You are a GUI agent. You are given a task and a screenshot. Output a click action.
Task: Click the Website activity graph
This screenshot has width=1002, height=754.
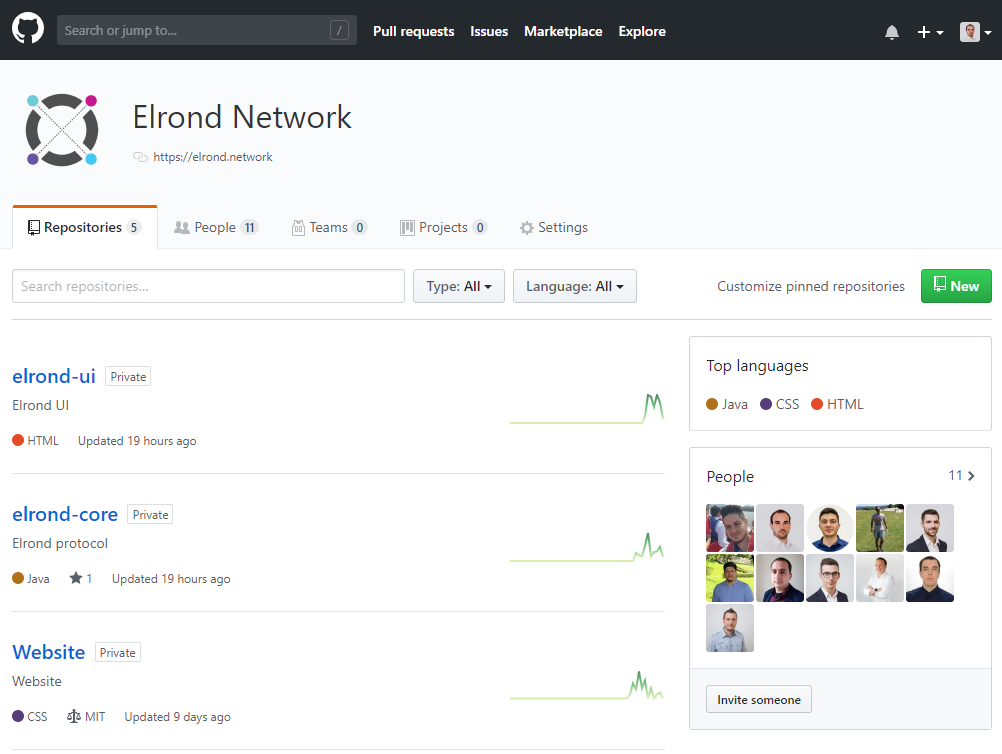587,685
